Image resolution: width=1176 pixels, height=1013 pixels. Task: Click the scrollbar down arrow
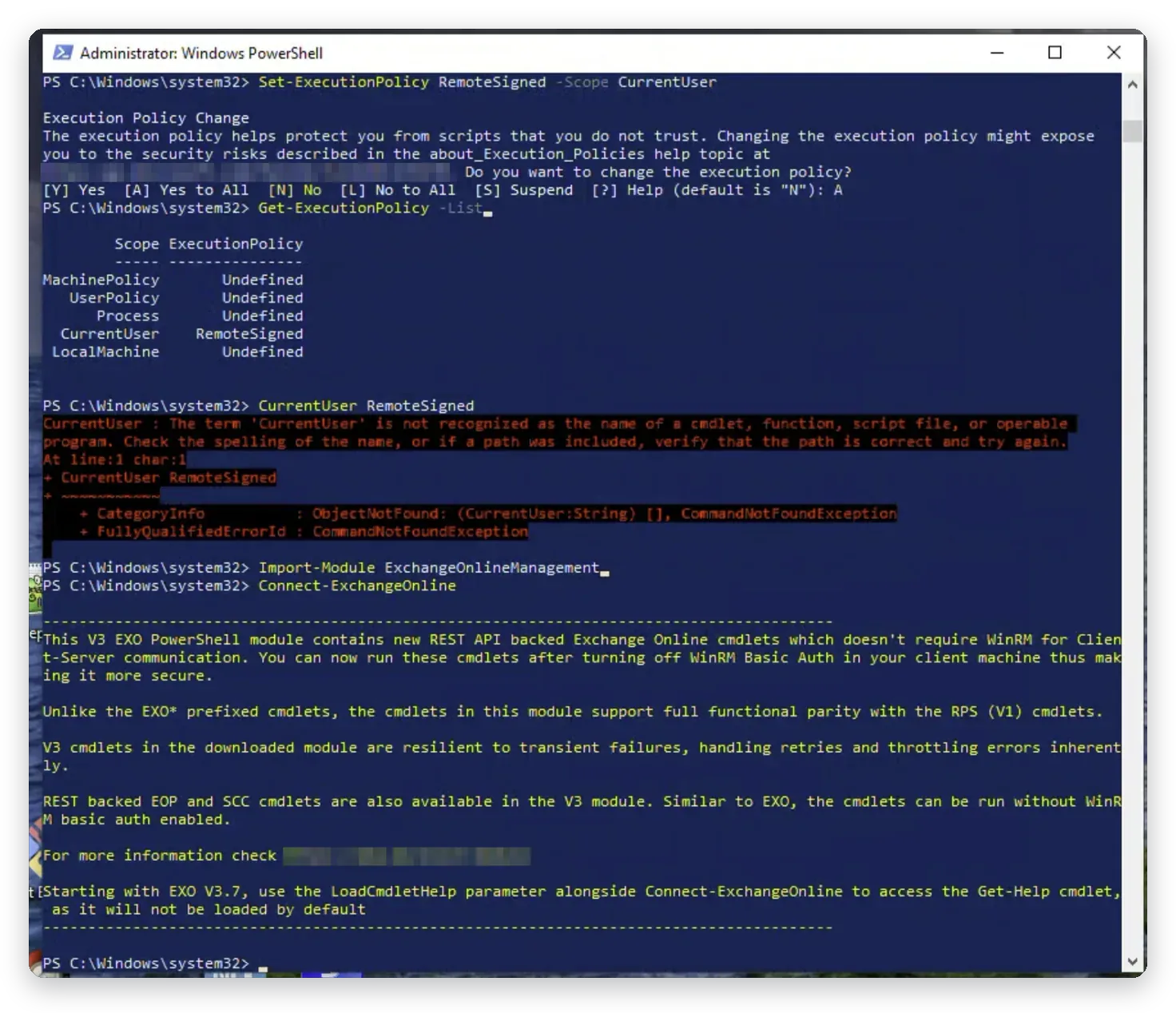(x=1132, y=962)
